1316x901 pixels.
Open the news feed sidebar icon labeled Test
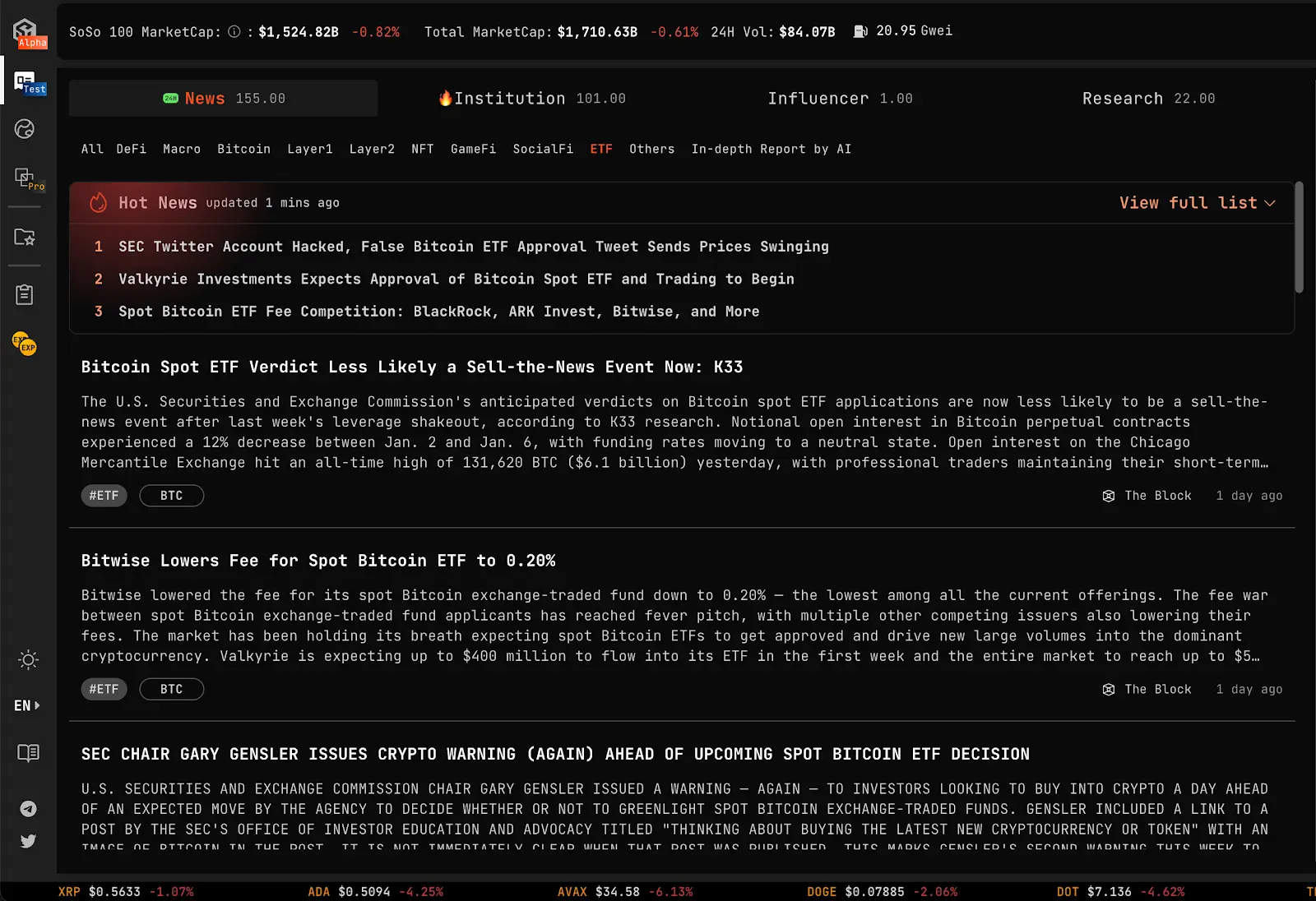pos(28,81)
